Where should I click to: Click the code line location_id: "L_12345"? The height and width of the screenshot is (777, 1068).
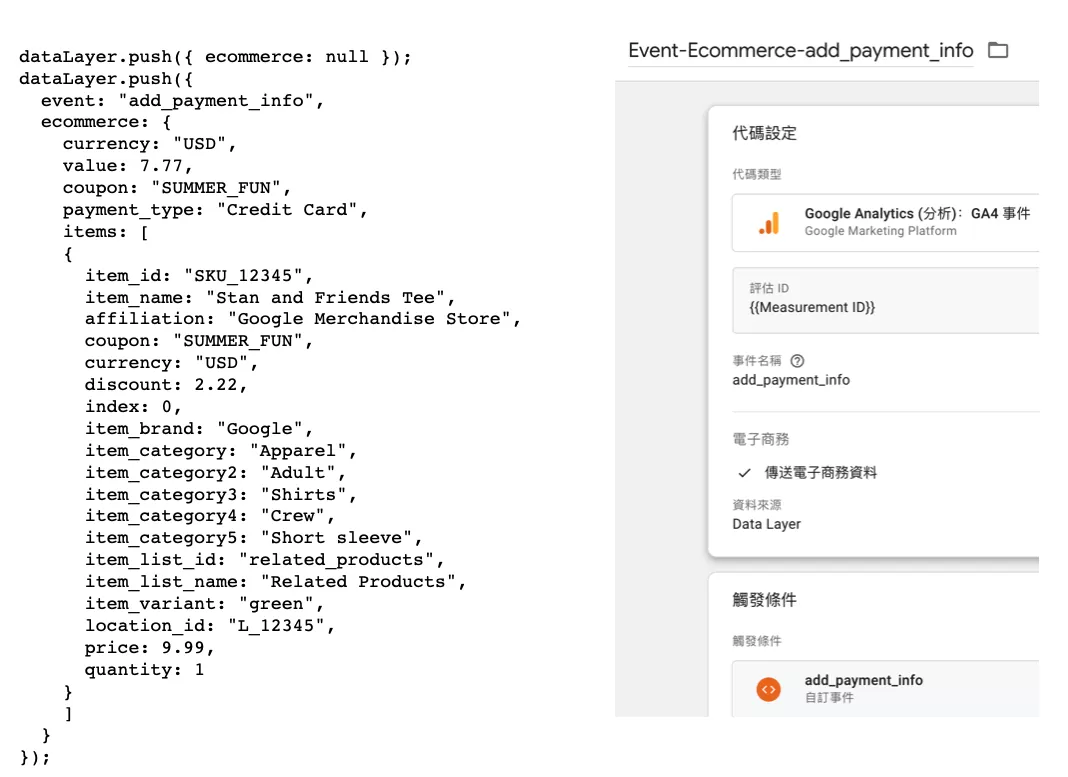(x=210, y=626)
